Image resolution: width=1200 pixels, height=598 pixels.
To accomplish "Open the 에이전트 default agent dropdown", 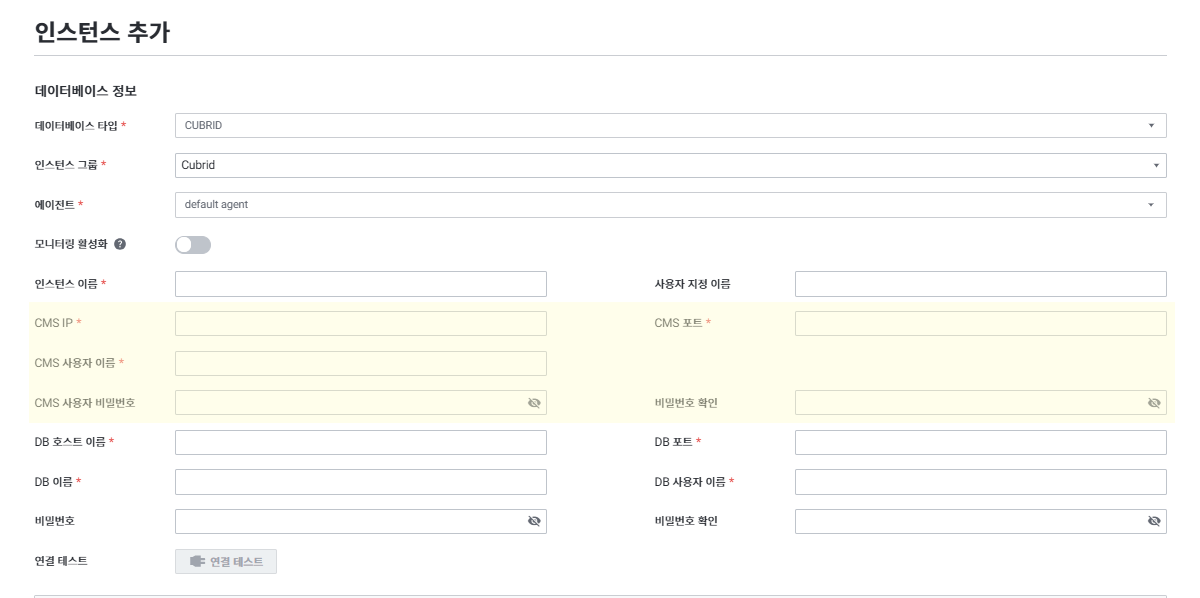I will (670, 204).
